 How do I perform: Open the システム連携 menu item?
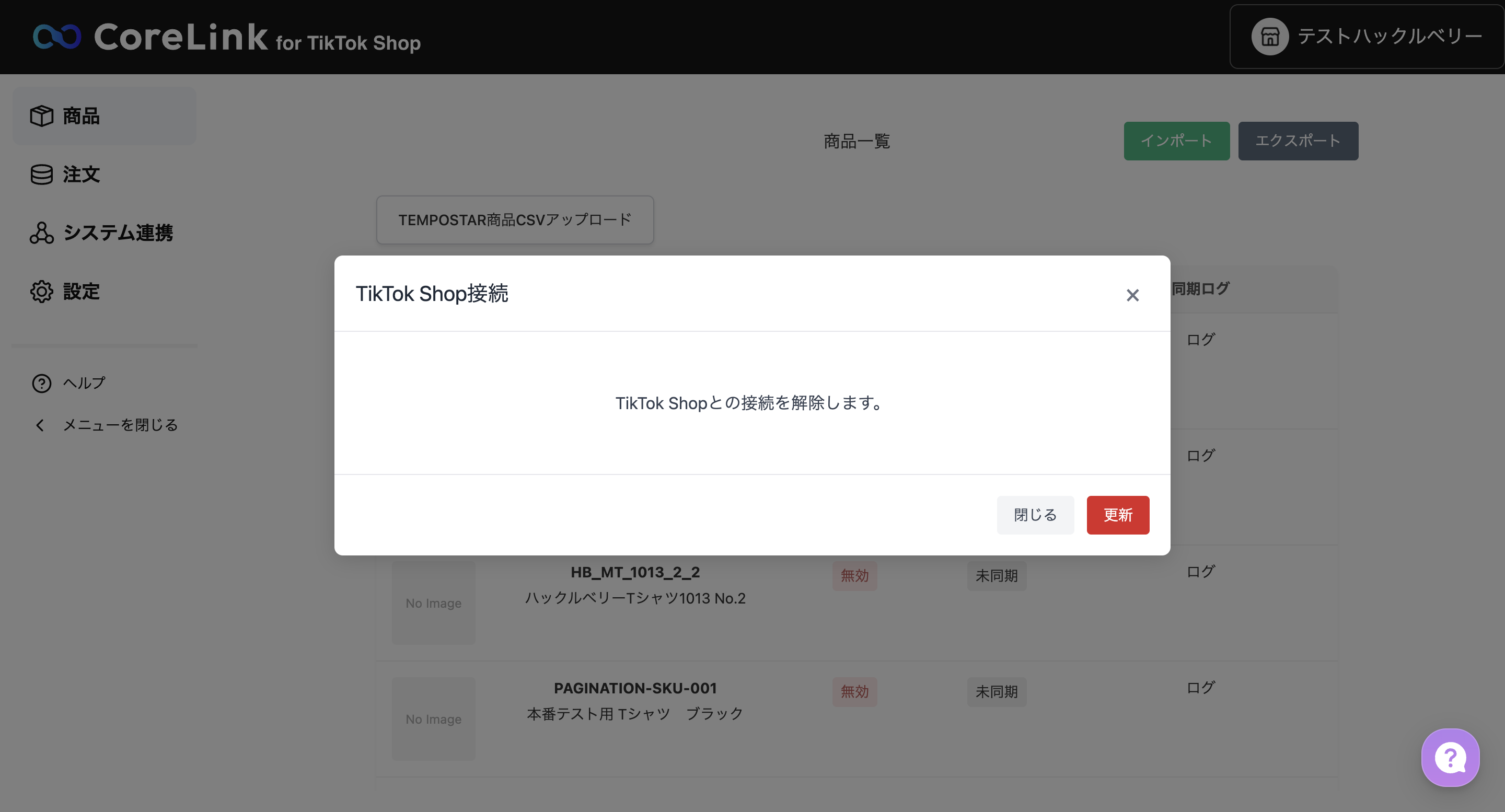tap(118, 233)
